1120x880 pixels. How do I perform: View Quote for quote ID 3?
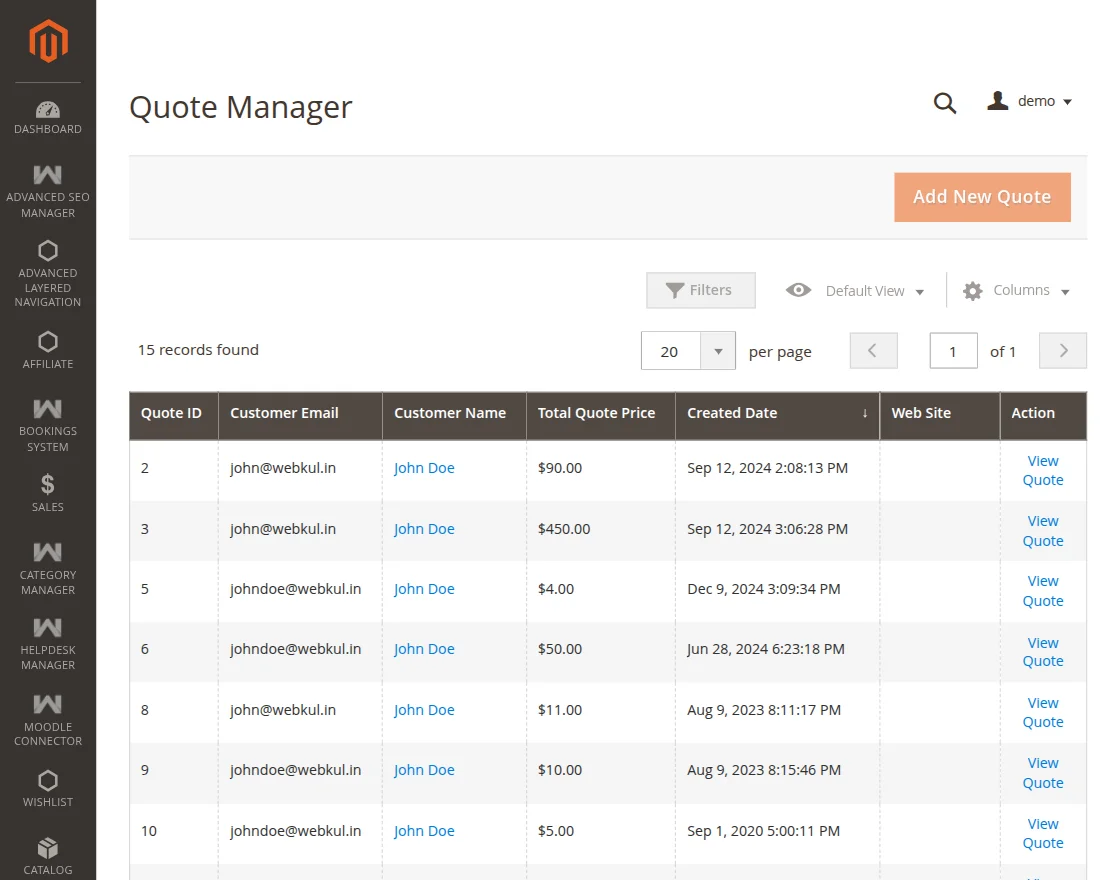(1042, 531)
